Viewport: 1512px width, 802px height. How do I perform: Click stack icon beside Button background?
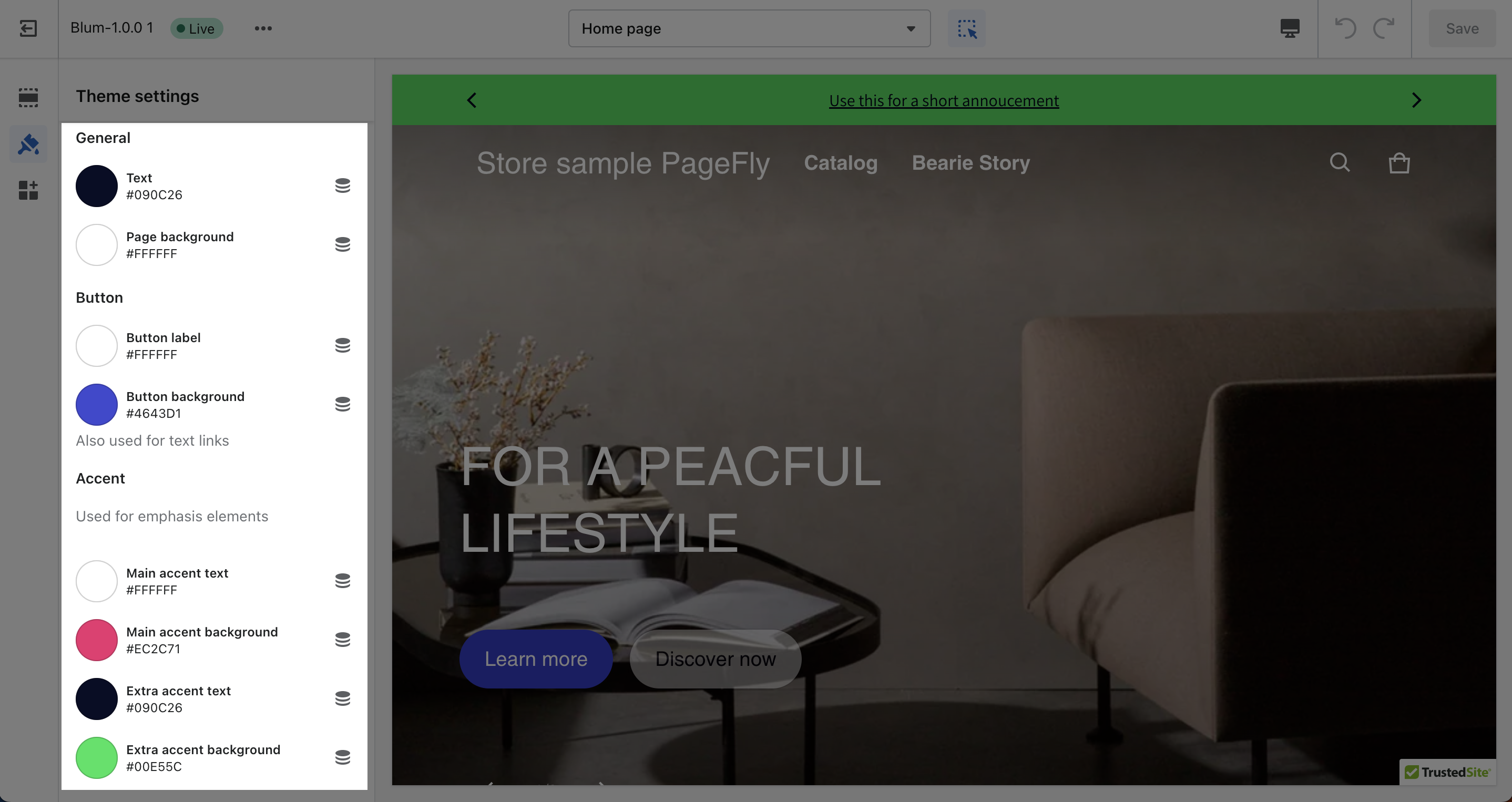tap(343, 404)
